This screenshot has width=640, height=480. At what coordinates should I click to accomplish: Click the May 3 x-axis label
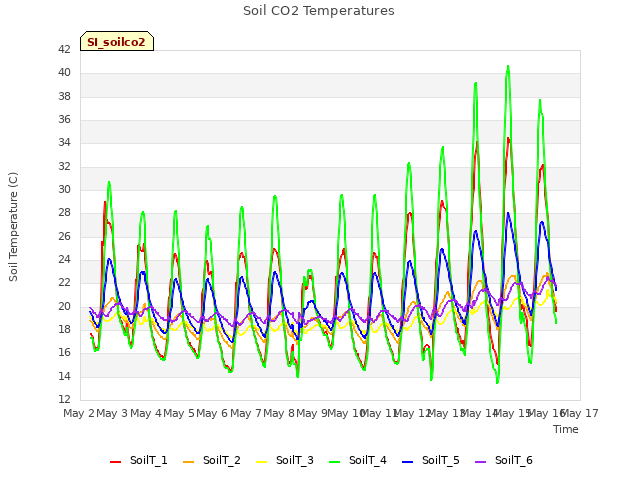click(x=112, y=413)
